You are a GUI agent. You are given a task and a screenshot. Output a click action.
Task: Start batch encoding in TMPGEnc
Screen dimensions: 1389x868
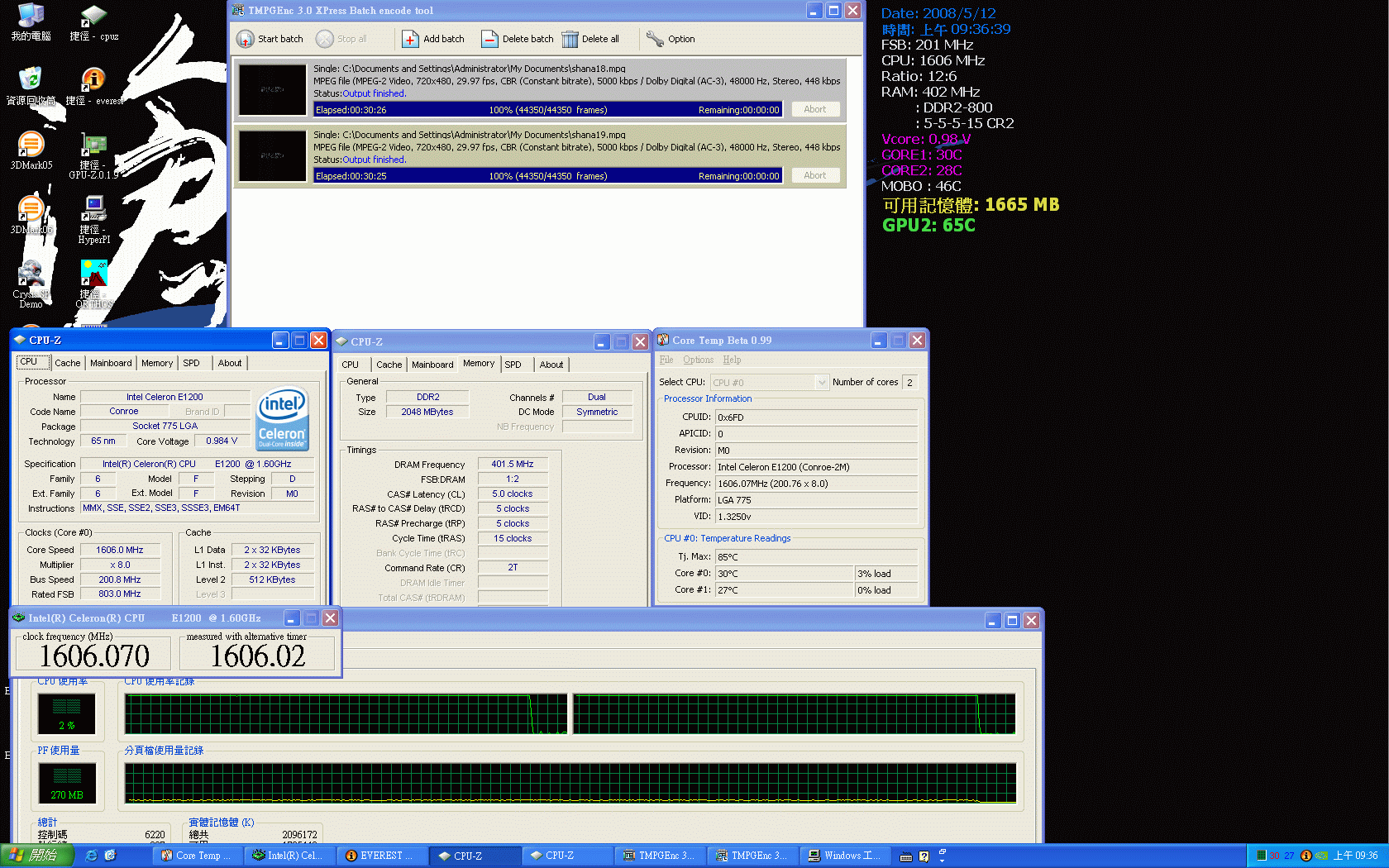coord(270,39)
